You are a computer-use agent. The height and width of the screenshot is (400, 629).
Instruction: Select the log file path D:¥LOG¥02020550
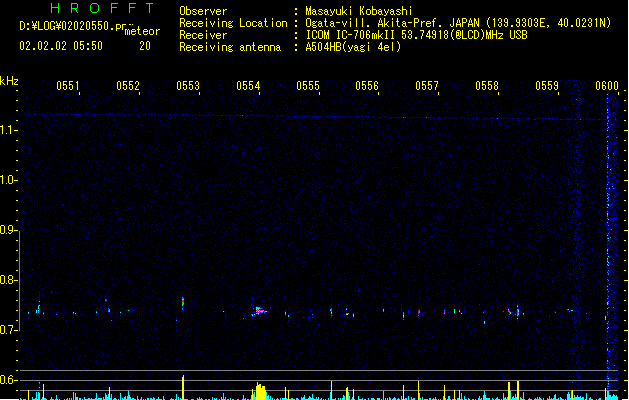(72, 26)
